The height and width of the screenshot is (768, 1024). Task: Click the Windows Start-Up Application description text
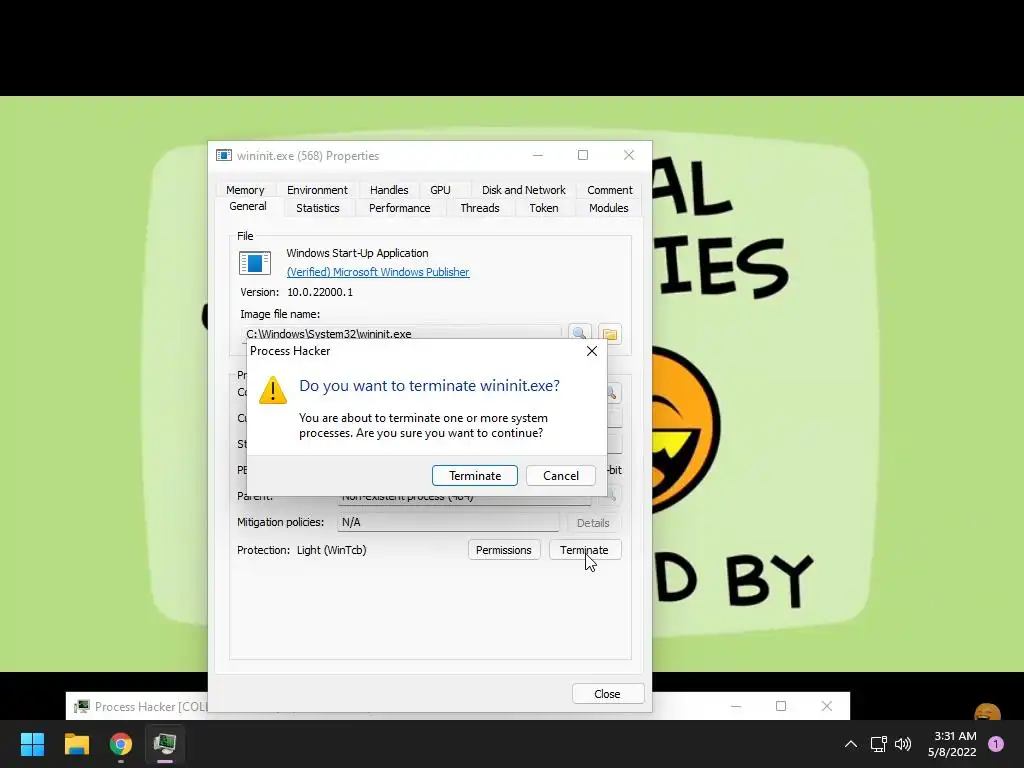point(357,253)
